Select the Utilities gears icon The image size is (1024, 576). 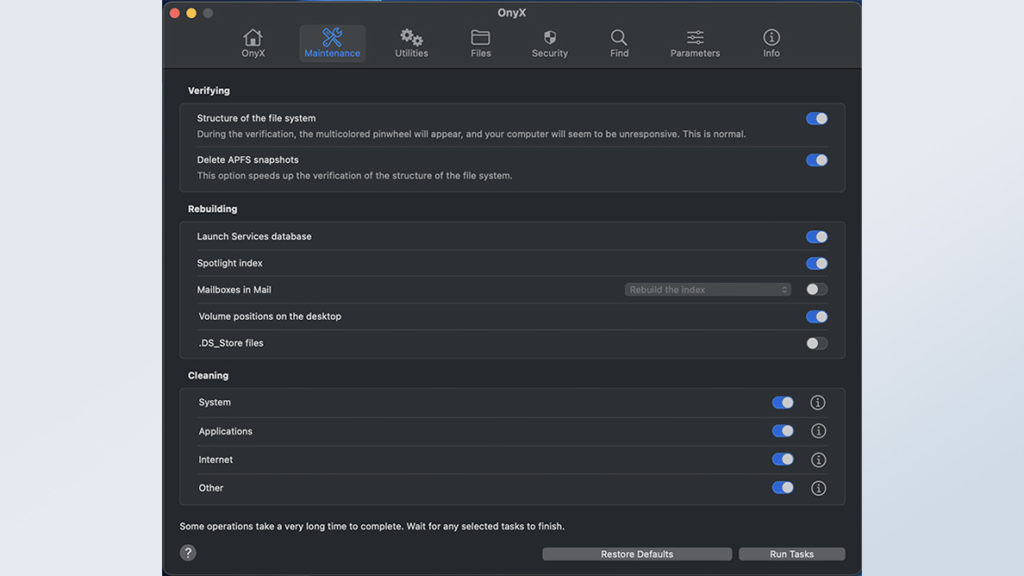tap(411, 38)
